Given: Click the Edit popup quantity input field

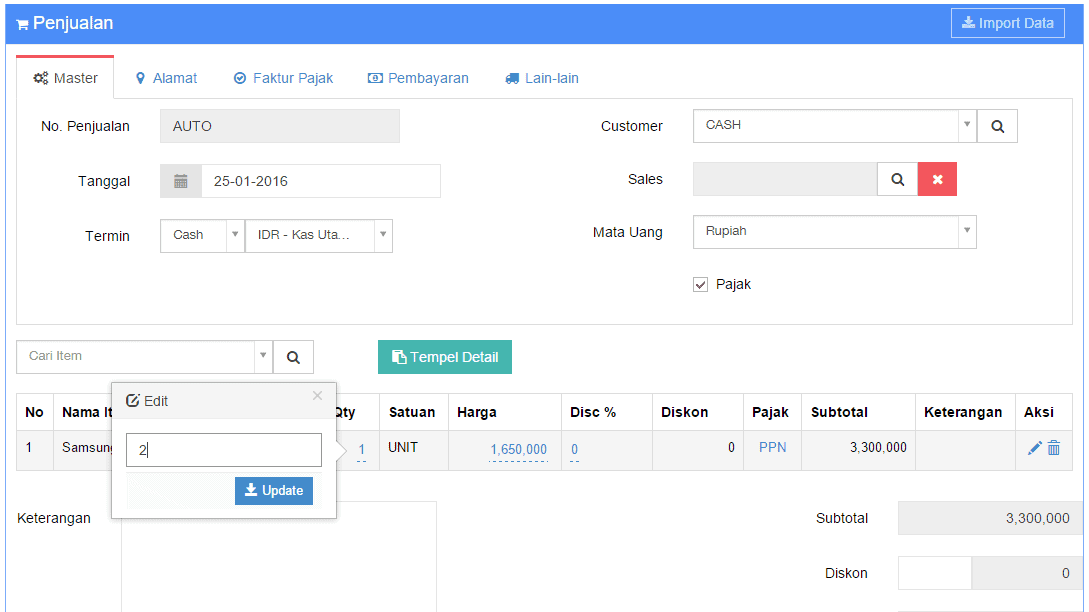Looking at the screenshot, I should coord(224,450).
